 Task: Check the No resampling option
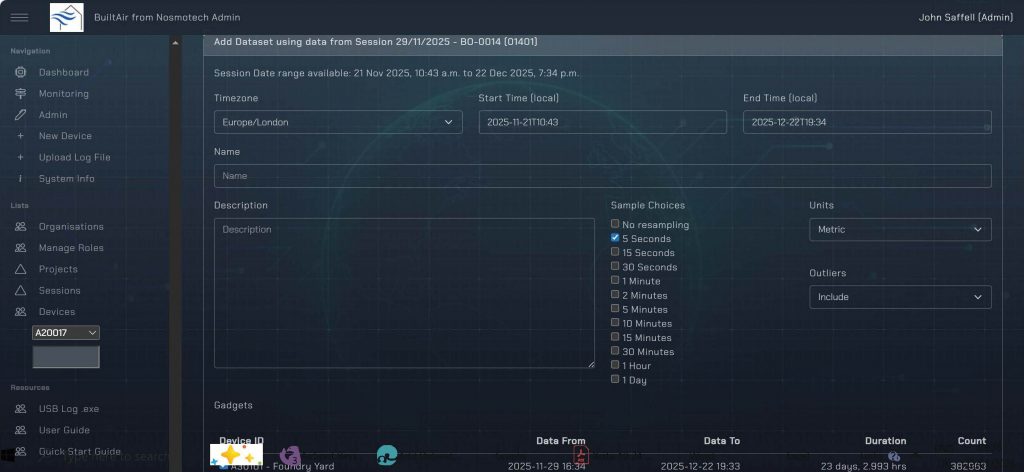click(x=615, y=225)
